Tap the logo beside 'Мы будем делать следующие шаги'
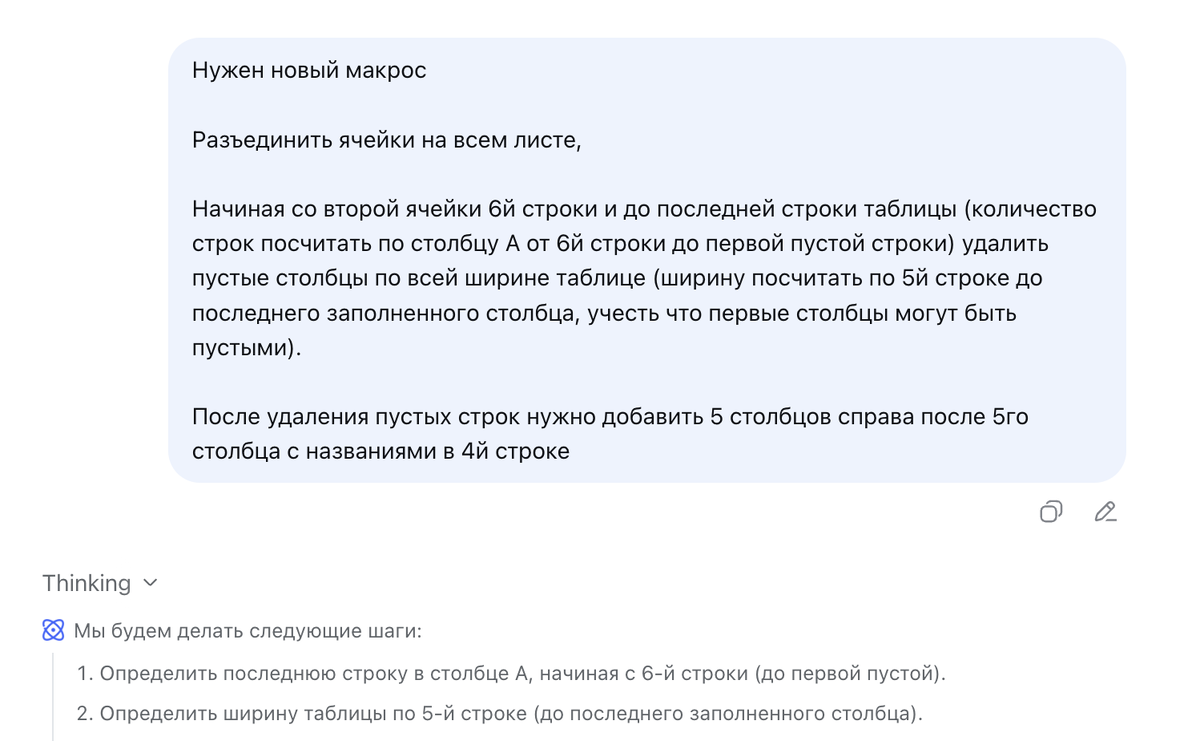The image size is (1200, 741). click(52, 630)
